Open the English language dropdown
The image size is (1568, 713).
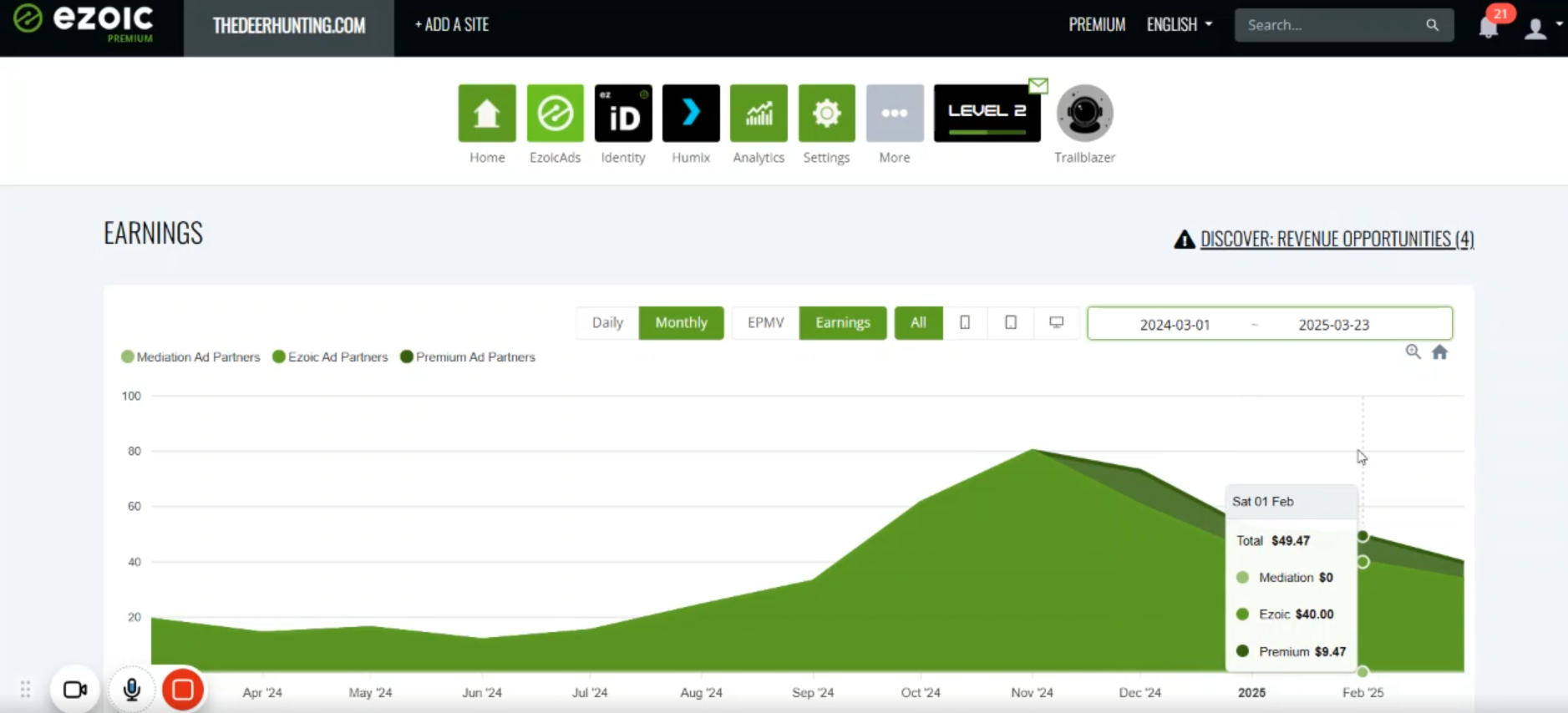click(1179, 25)
